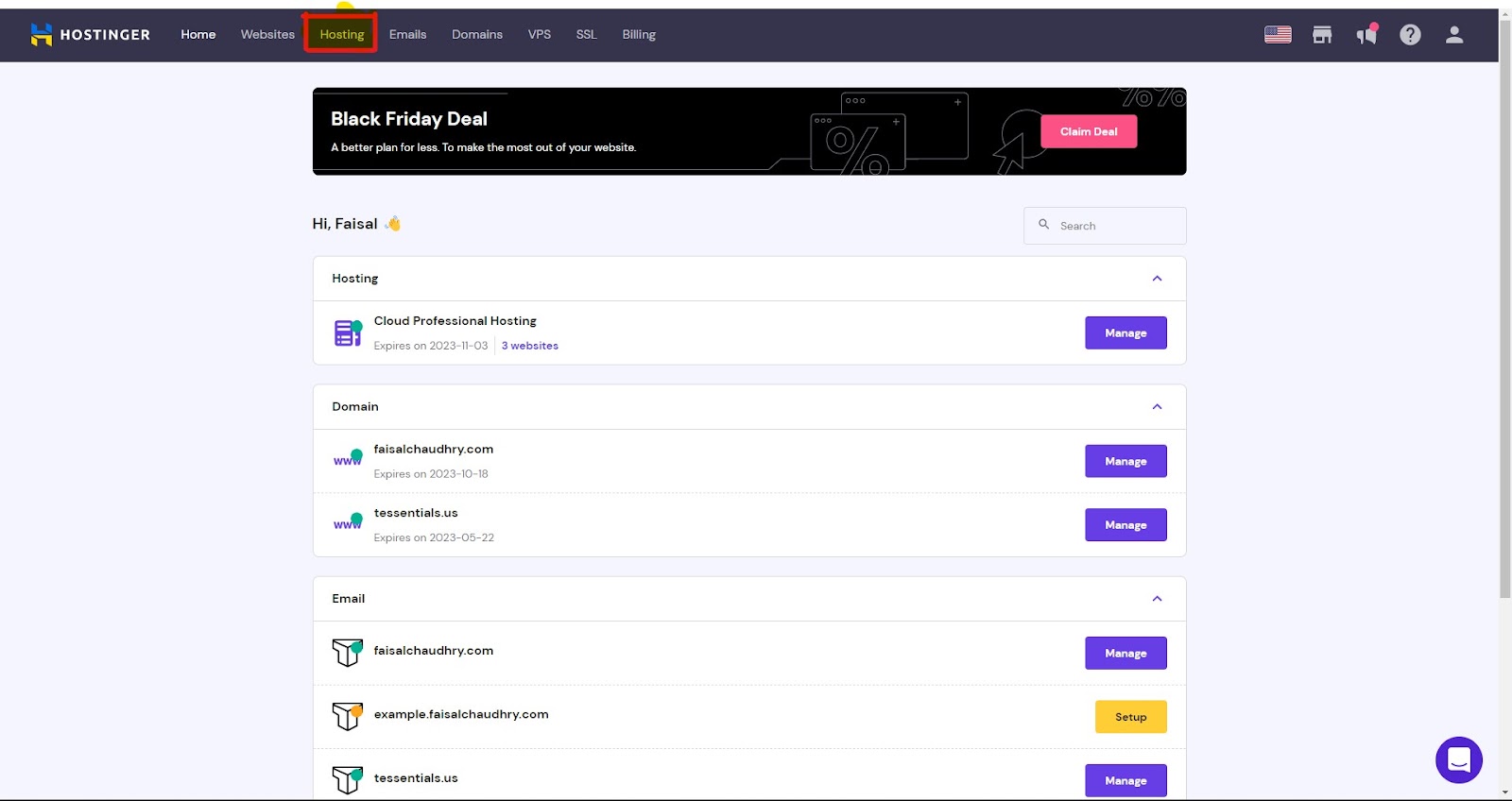1512x801 pixels.
Task: Click the Claim Deal button
Action: 1089,131
